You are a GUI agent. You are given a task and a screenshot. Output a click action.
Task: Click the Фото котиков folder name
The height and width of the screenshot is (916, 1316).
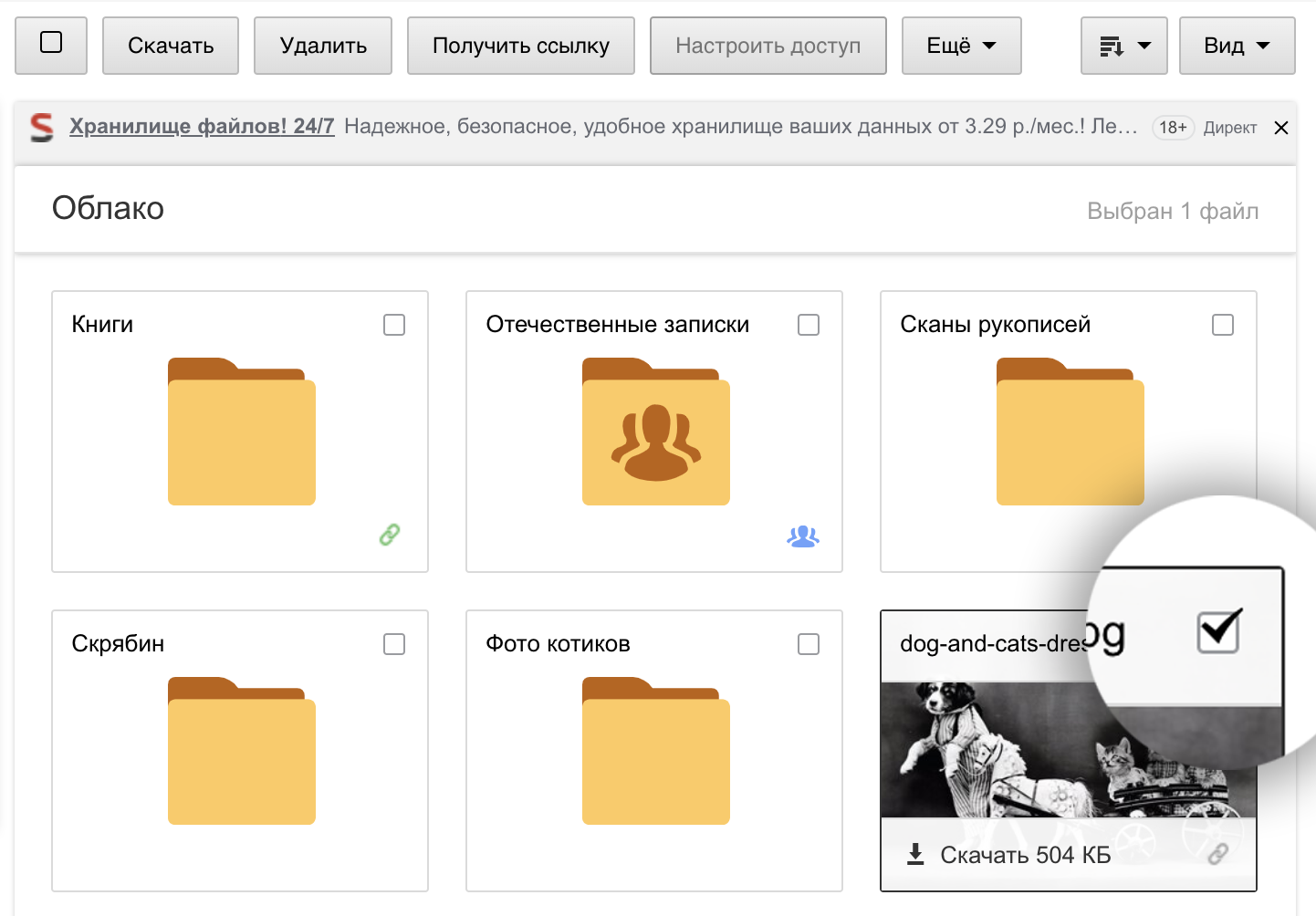(x=558, y=643)
